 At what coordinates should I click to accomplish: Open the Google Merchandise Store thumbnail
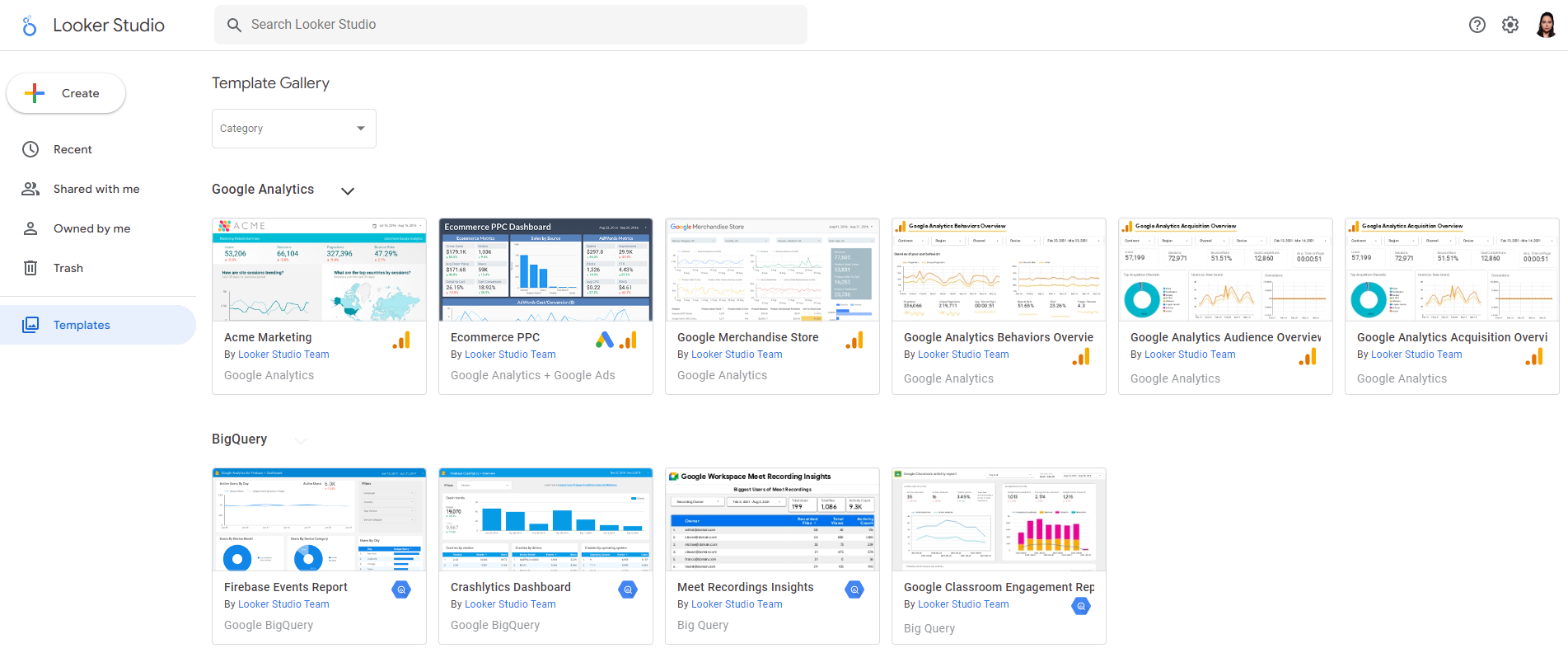tap(772, 270)
